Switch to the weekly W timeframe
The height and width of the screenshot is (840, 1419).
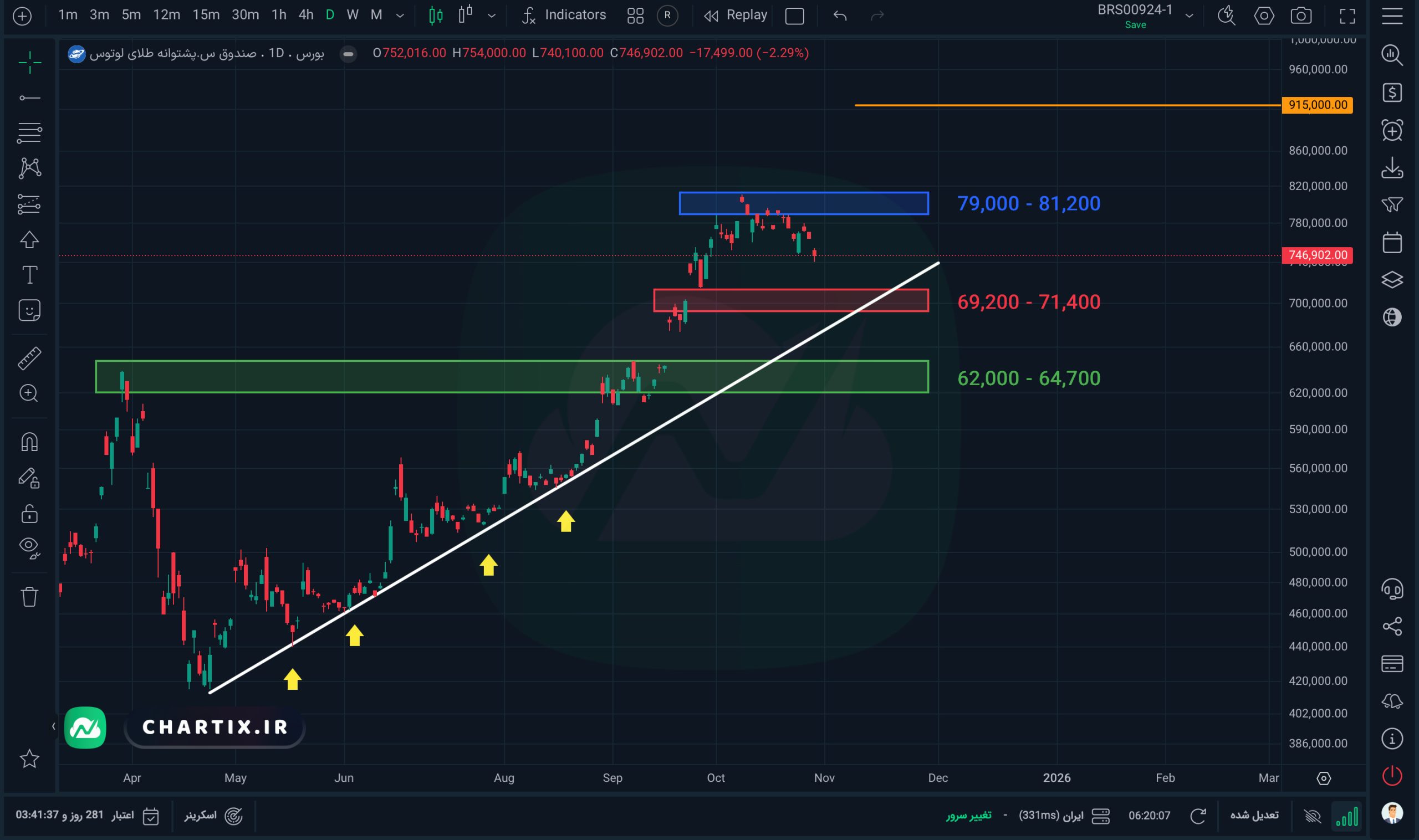coord(352,16)
